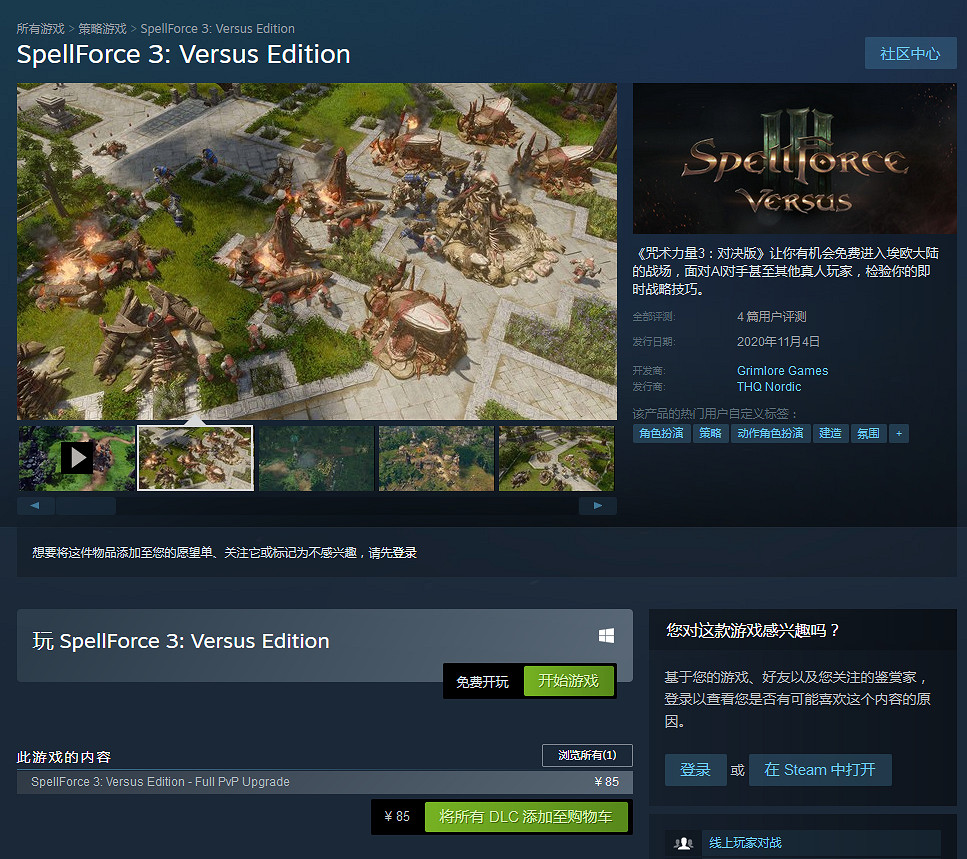967x859 pixels.
Task: Browse all DLC via 浏览所有(1)
Action: point(587,755)
